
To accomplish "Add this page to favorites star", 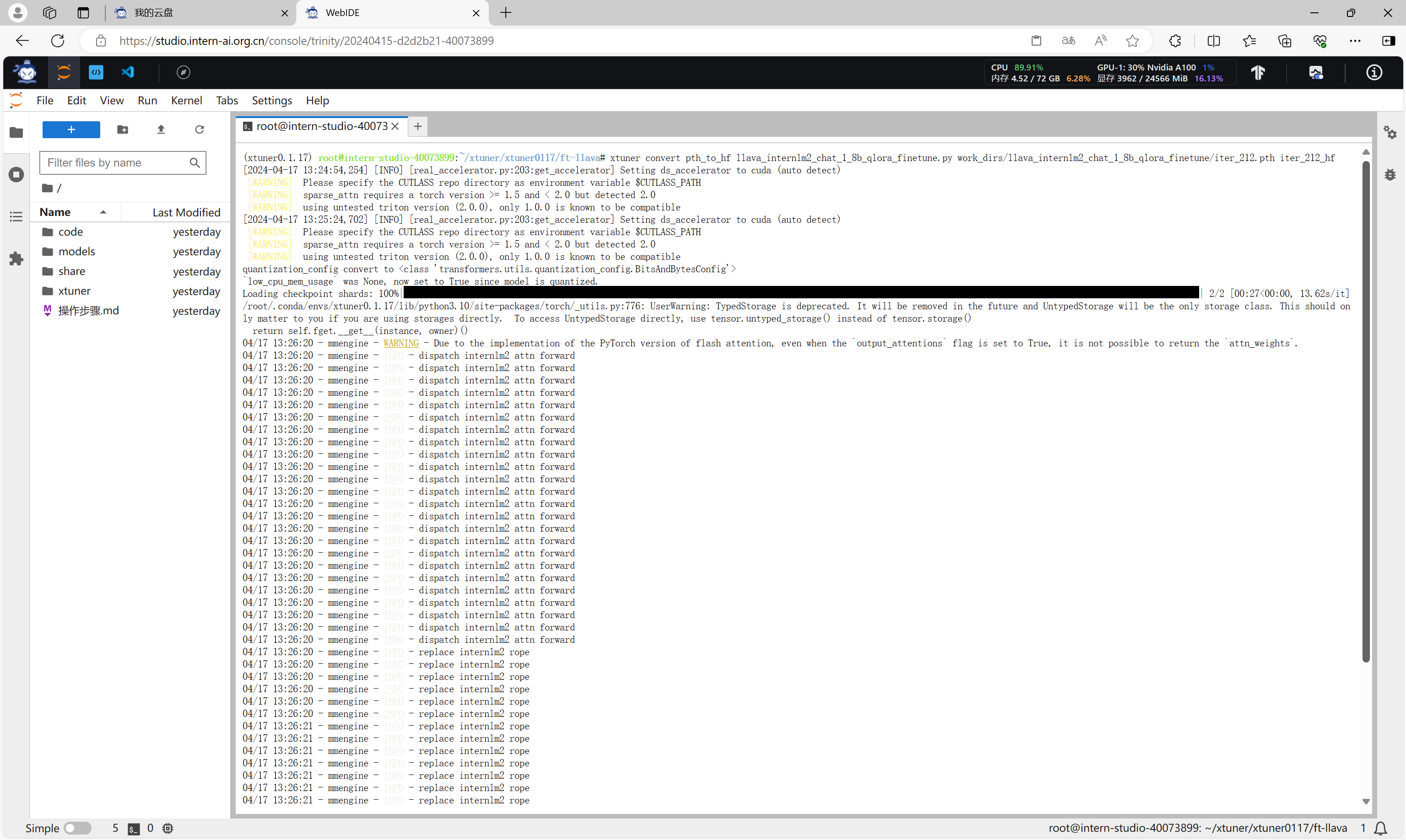I will [x=1132, y=41].
